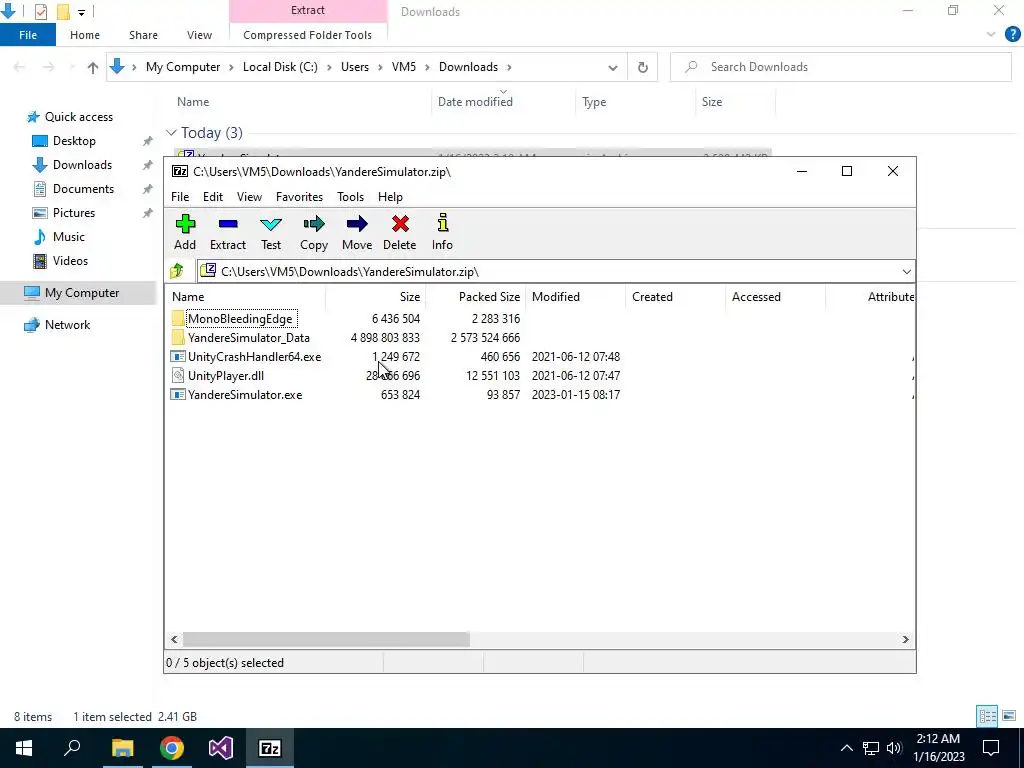Click Local Disk (C:) breadcrumb segment
1024x768 pixels.
point(280,67)
